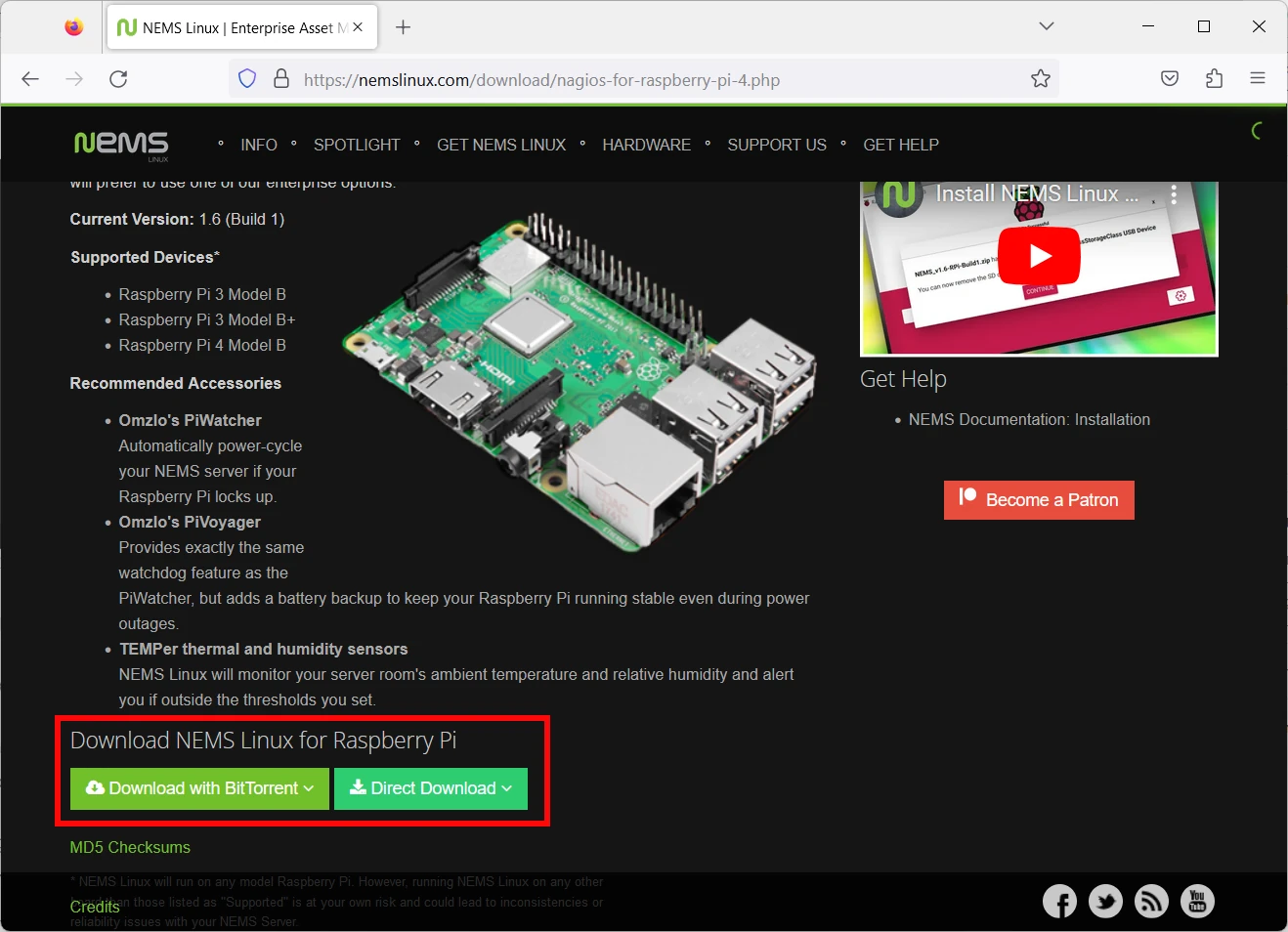This screenshot has height=932, width=1288.
Task: Minimize the Firefox window
Action: pyautogui.click(x=1148, y=26)
